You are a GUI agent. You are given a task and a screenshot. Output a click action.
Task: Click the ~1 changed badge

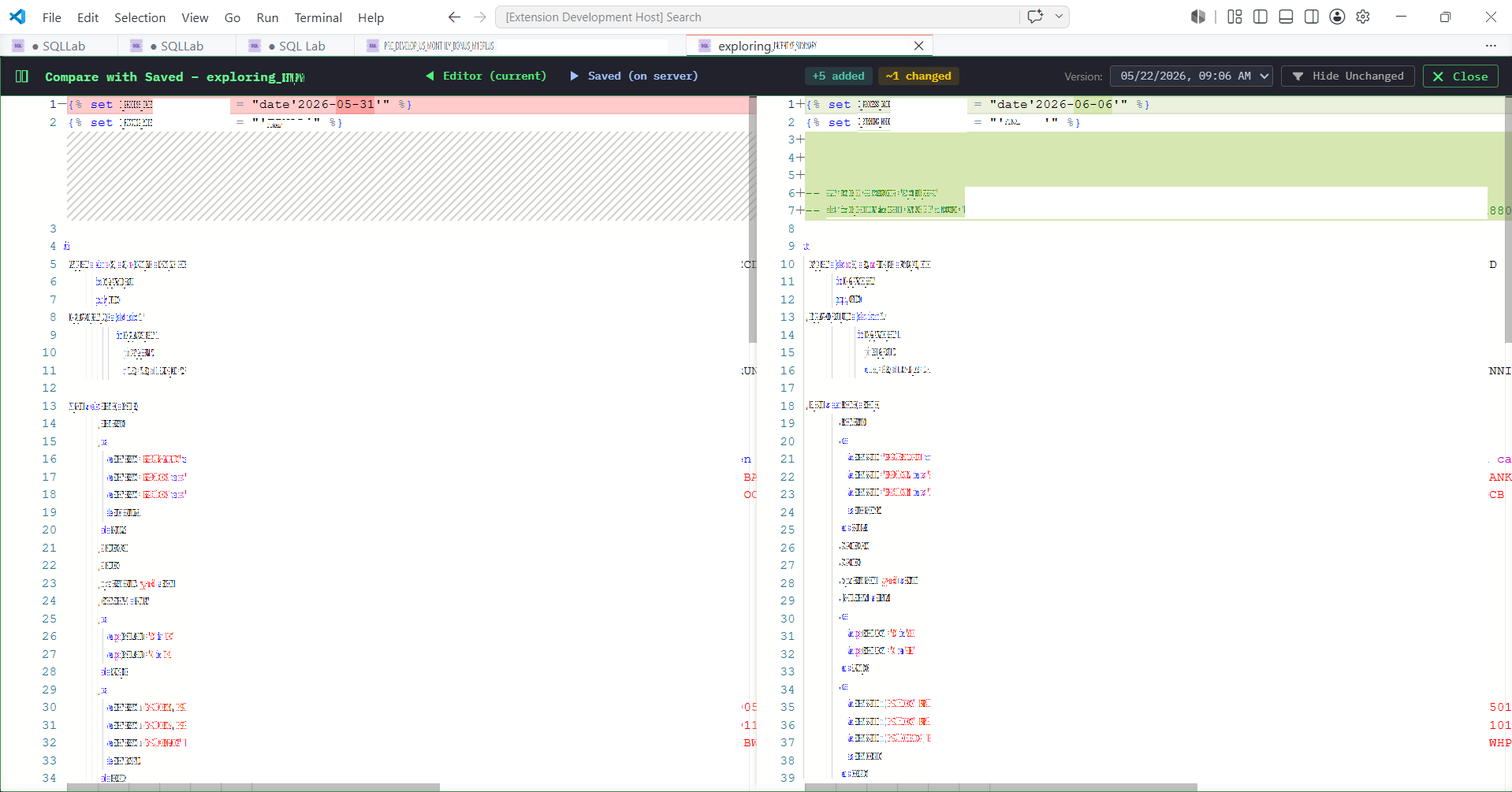pyautogui.click(x=918, y=76)
